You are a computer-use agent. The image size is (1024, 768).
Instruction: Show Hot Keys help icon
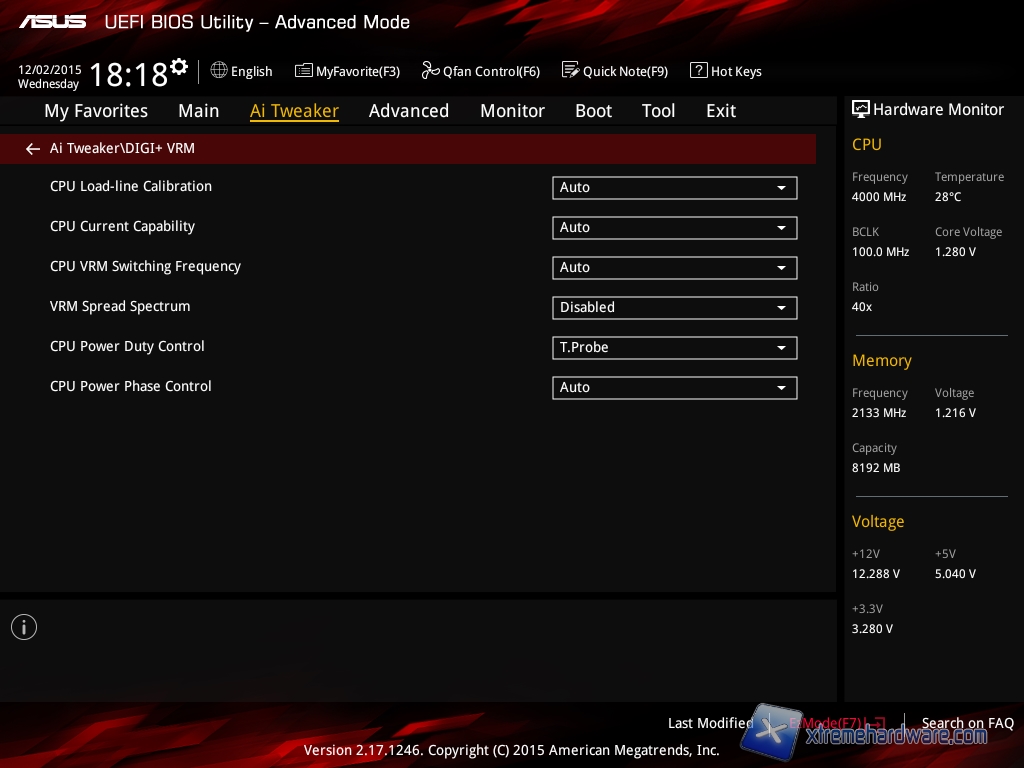pos(698,70)
